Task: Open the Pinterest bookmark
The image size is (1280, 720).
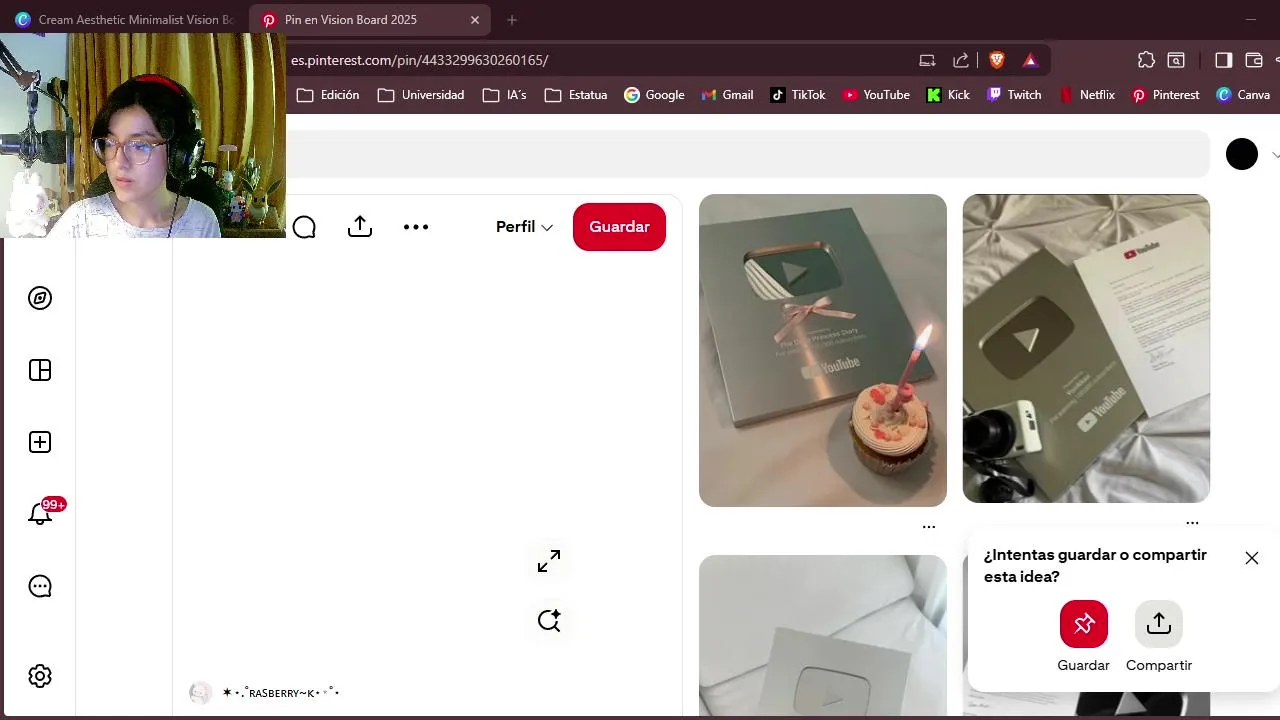Action: [1165, 95]
